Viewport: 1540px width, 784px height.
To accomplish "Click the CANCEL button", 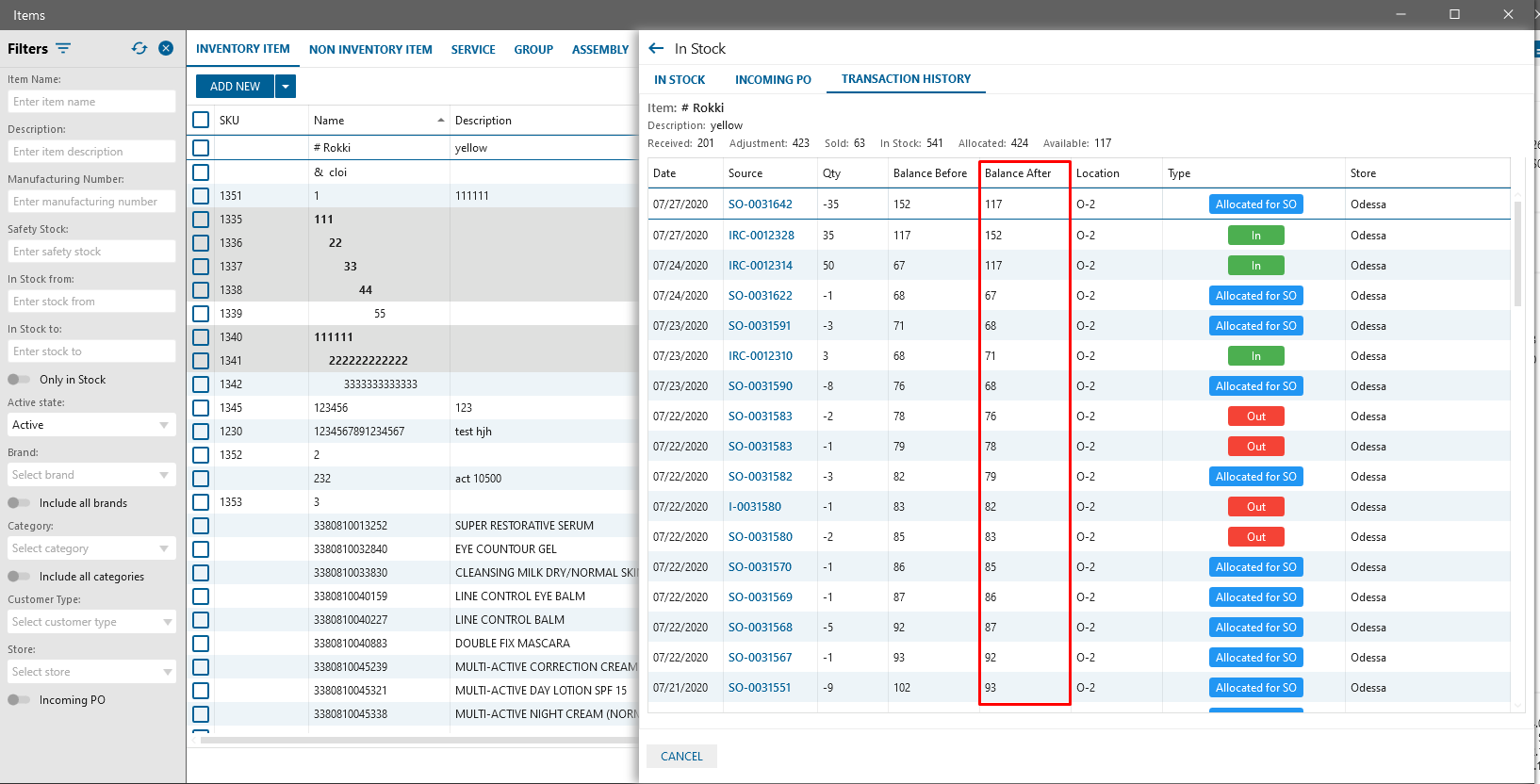I will [681, 757].
